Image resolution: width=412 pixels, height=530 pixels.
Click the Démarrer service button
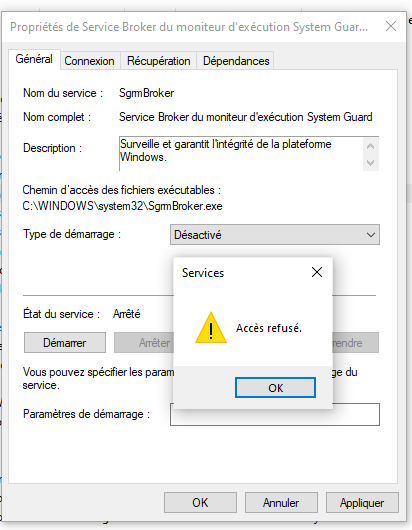65,343
